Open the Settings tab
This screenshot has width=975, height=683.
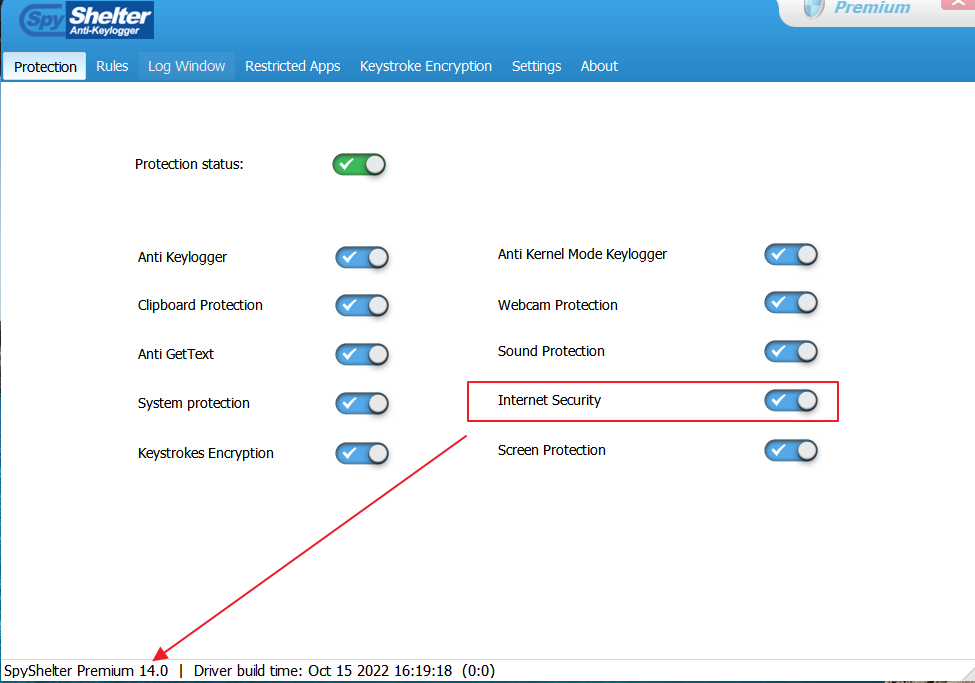click(x=536, y=66)
